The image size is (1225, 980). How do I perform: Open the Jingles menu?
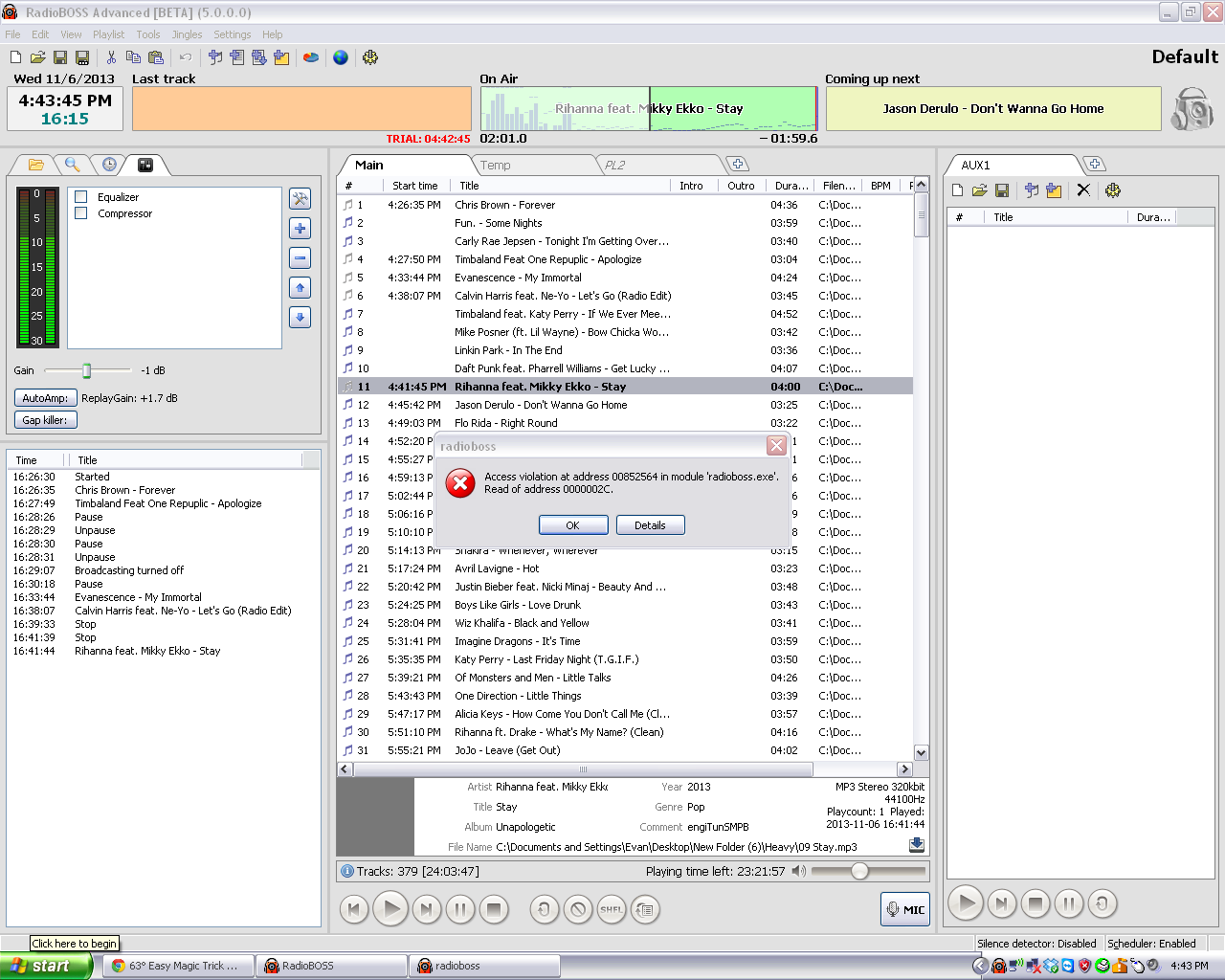coord(187,34)
